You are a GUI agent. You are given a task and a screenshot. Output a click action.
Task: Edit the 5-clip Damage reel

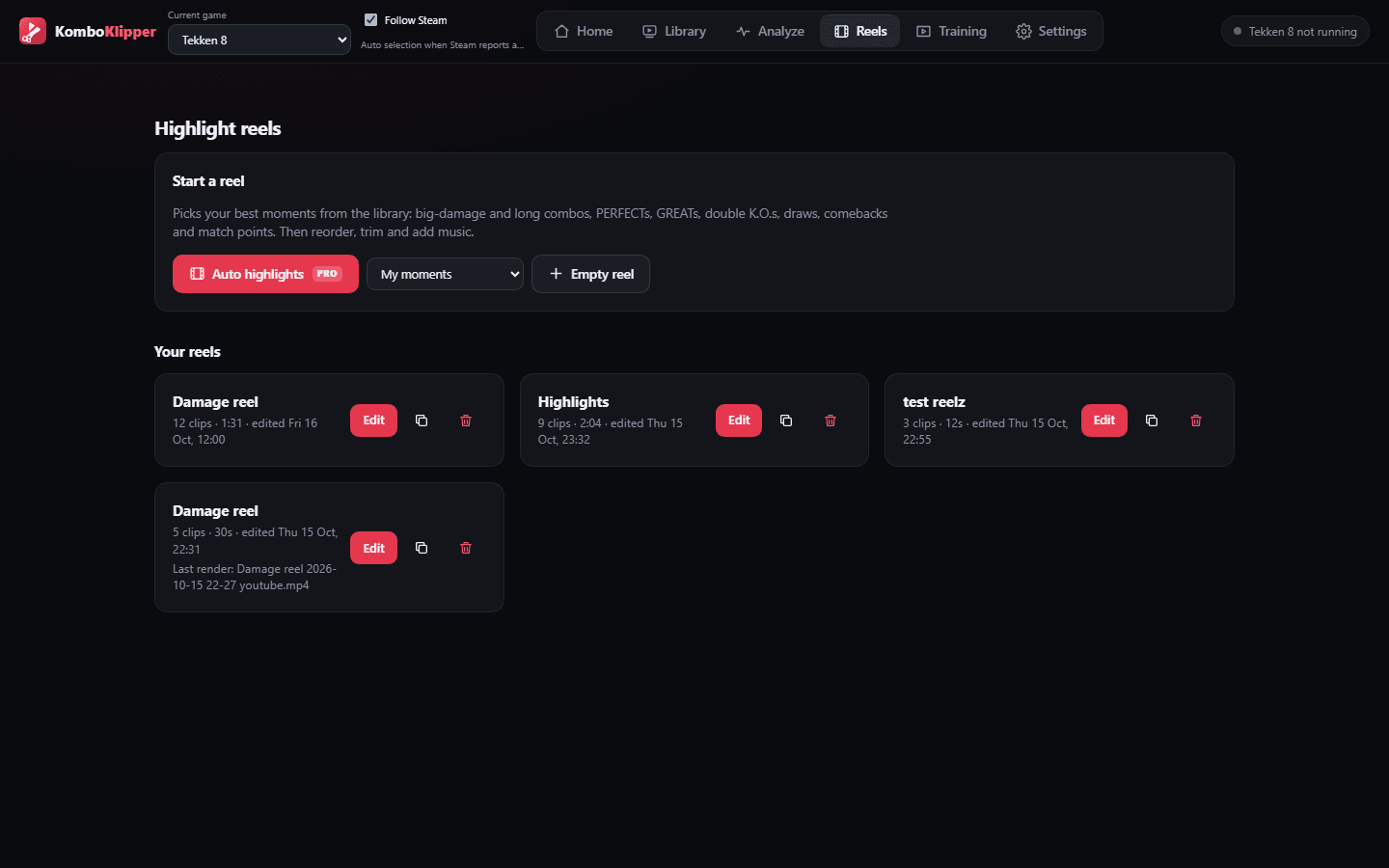[373, 548]
